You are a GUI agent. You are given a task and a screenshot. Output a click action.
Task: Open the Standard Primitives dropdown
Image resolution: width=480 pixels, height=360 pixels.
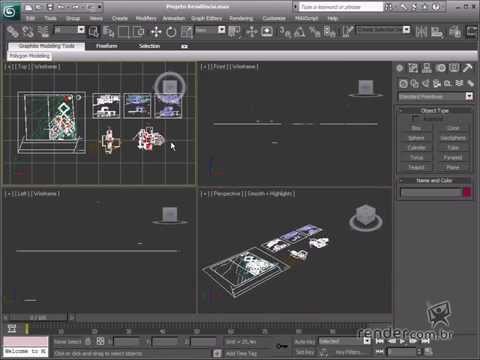click(436, 97)
